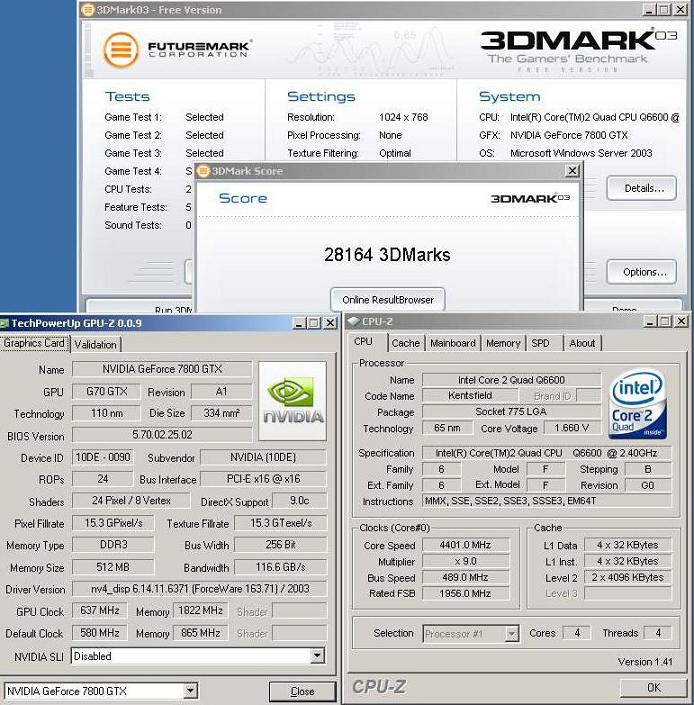Click the 3DMark03 window title bar

click(385, 9)
